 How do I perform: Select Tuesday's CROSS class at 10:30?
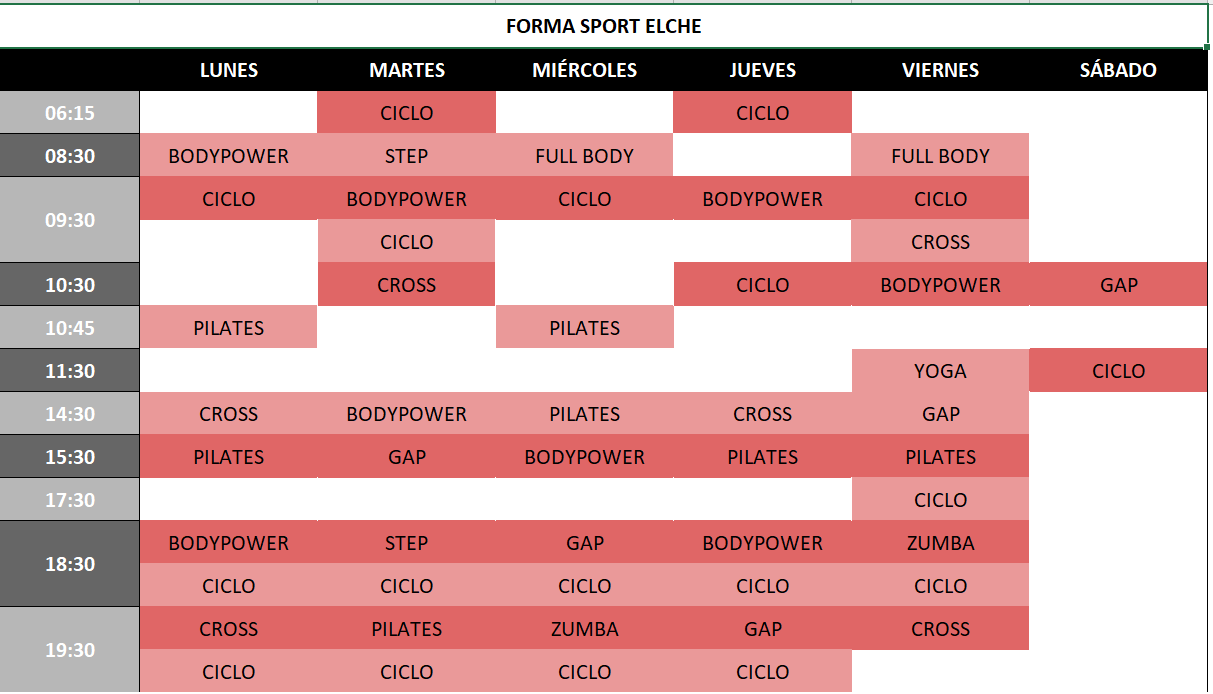[407, 285]
